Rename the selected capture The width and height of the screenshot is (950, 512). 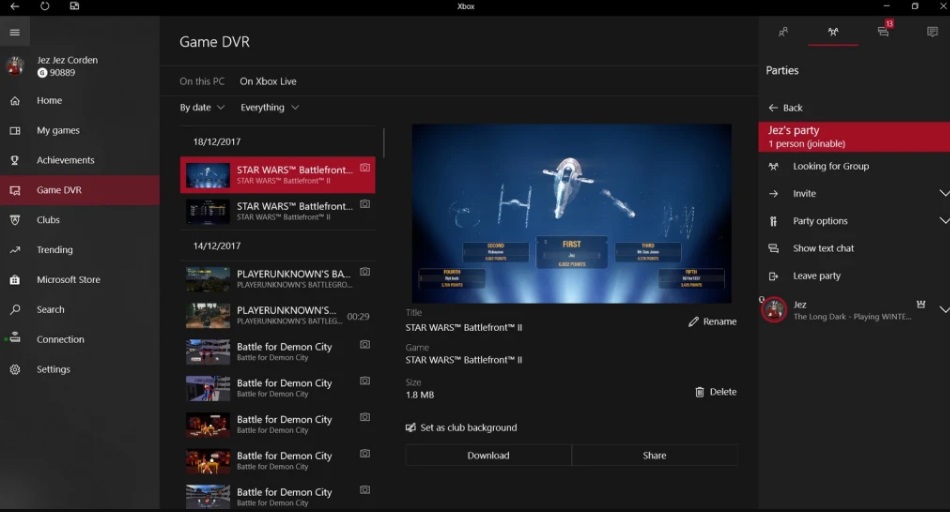712,322
